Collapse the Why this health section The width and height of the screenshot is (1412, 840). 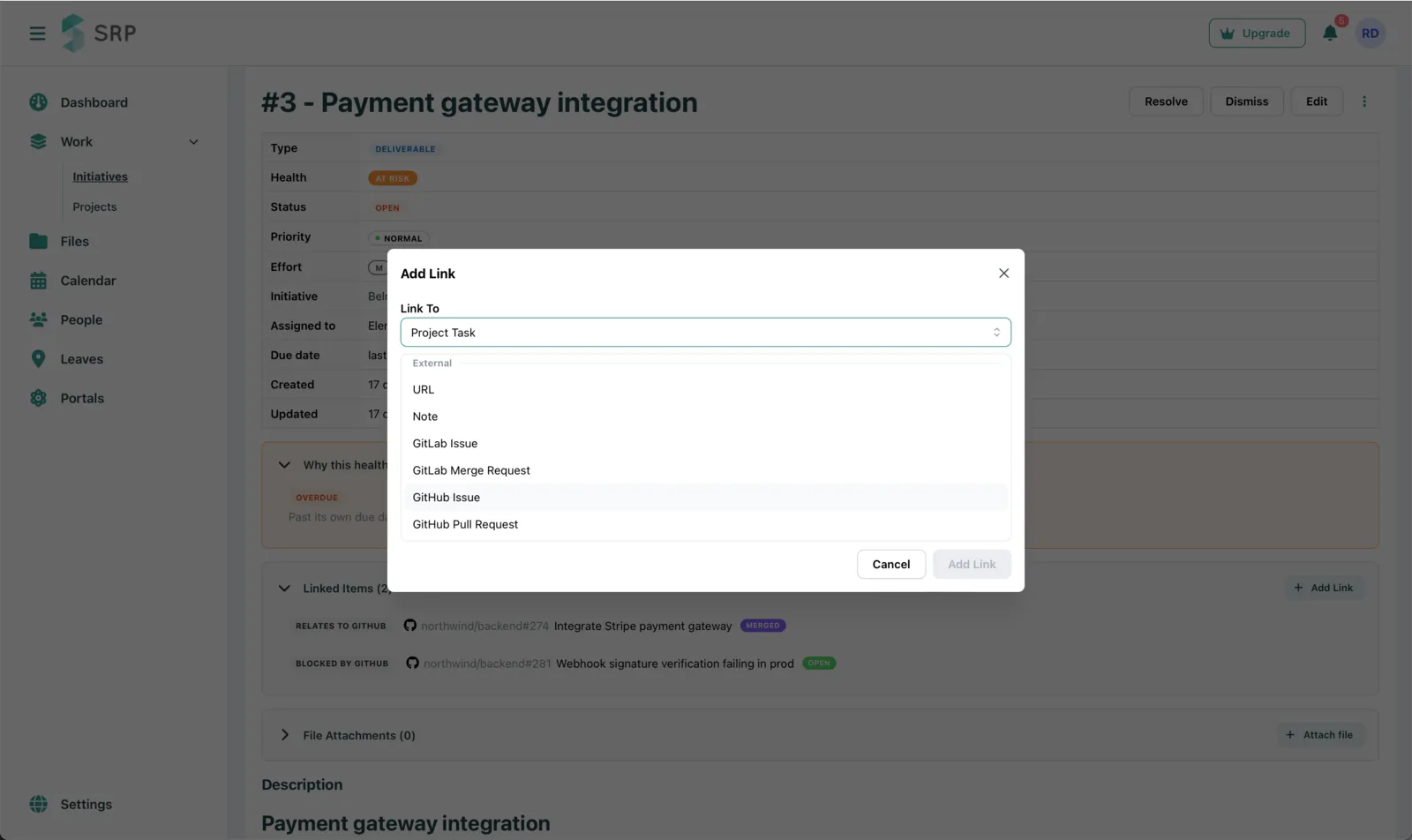[x=284, y=465]
